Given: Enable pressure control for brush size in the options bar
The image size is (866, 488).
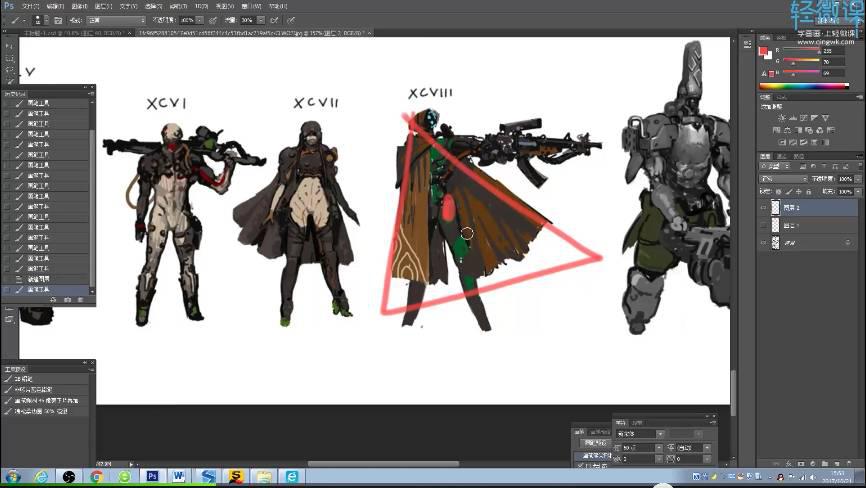Looking at the screenshot, I should [x=291, y=20].
